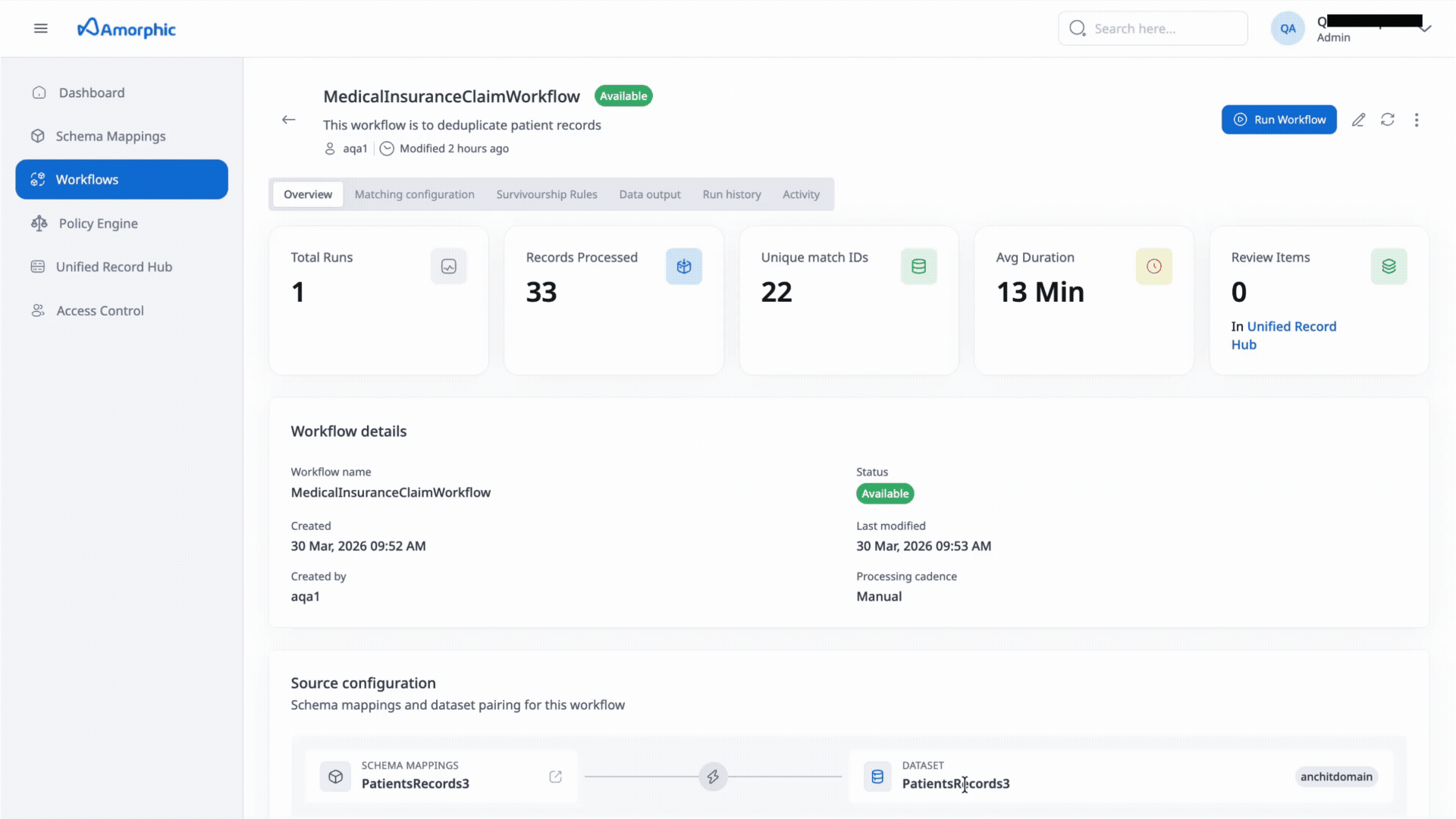The width and height of the screenshot is (1456, 819).
Task: Open PatientsRecords3 schema mapping external link
Action: click(555, 777)
